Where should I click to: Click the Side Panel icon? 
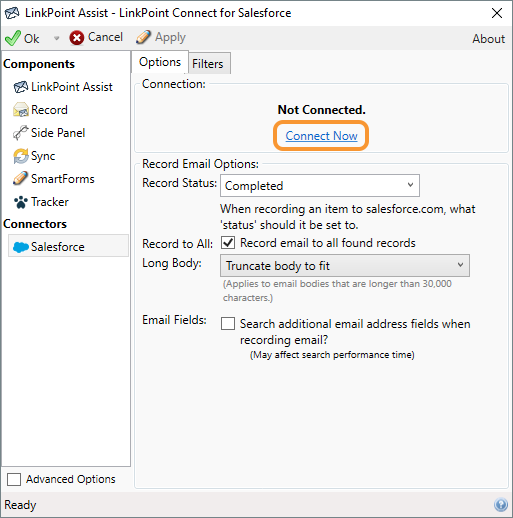21,133
